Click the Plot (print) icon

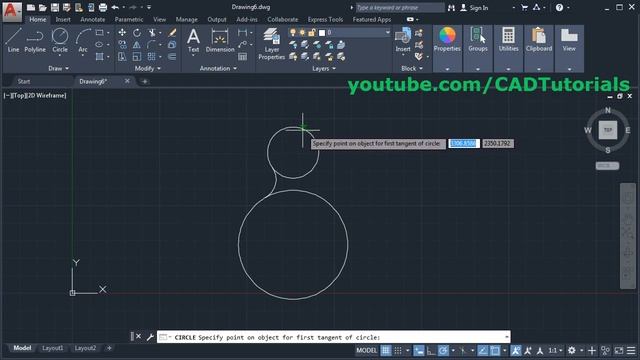[x=103, y=7]
